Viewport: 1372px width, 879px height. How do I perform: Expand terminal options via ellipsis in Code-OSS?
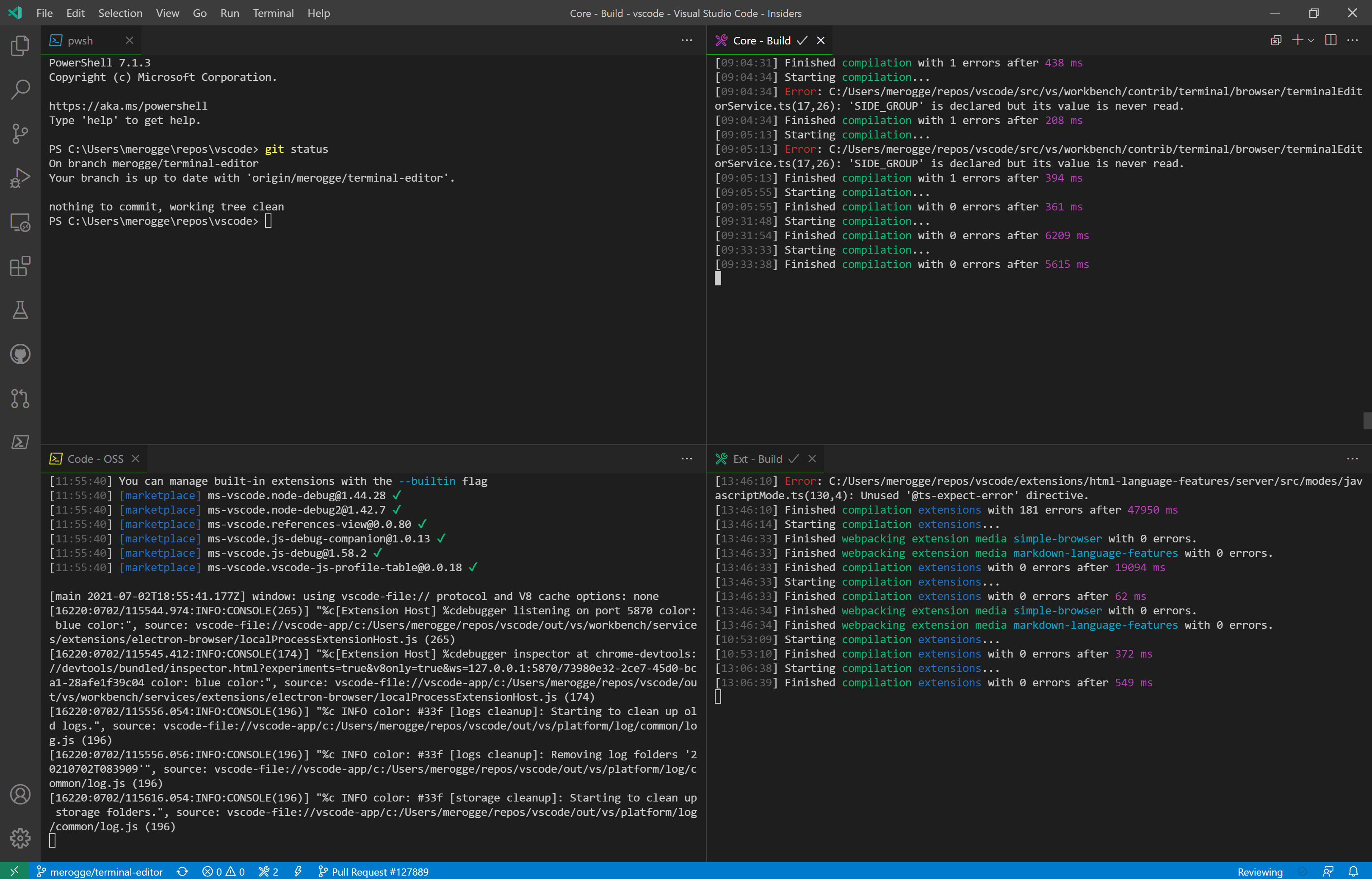pyautogui.click(x=686, y=458)
